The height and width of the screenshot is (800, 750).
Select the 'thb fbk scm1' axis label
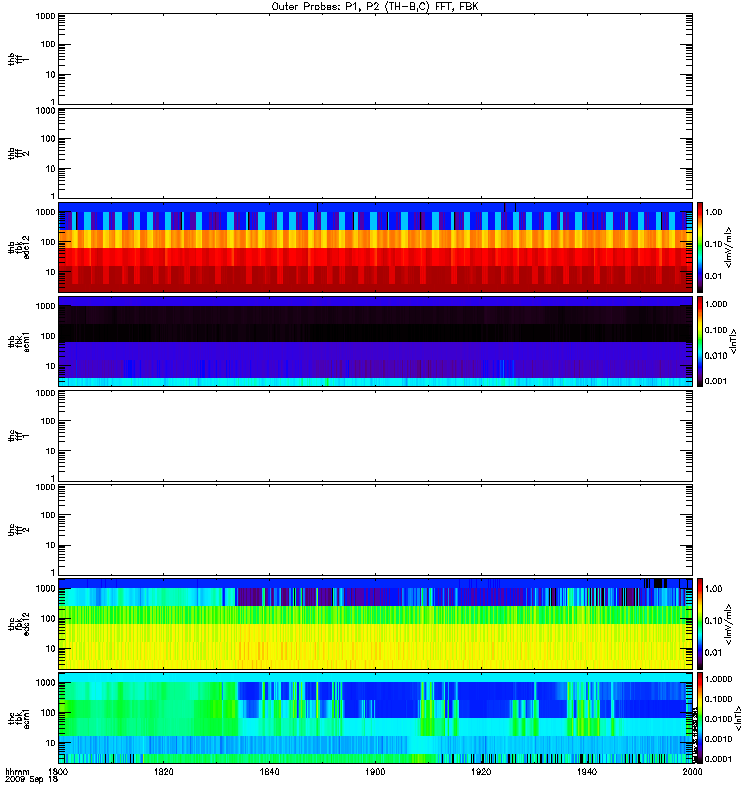18,342
